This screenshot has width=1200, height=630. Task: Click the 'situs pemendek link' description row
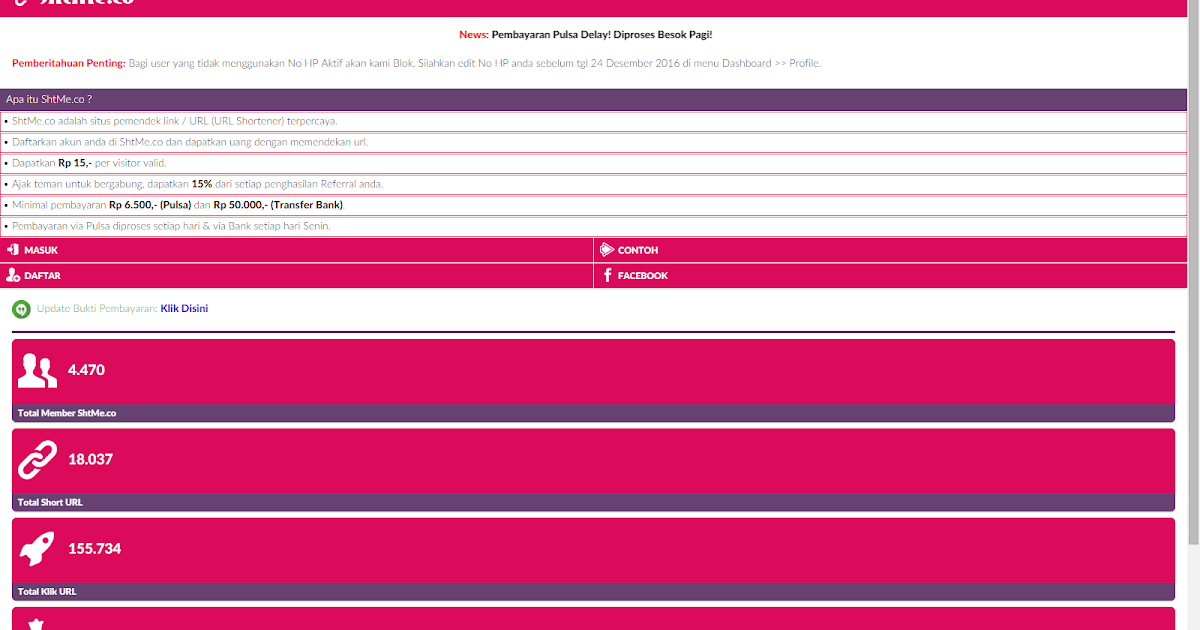coord(593,121)
